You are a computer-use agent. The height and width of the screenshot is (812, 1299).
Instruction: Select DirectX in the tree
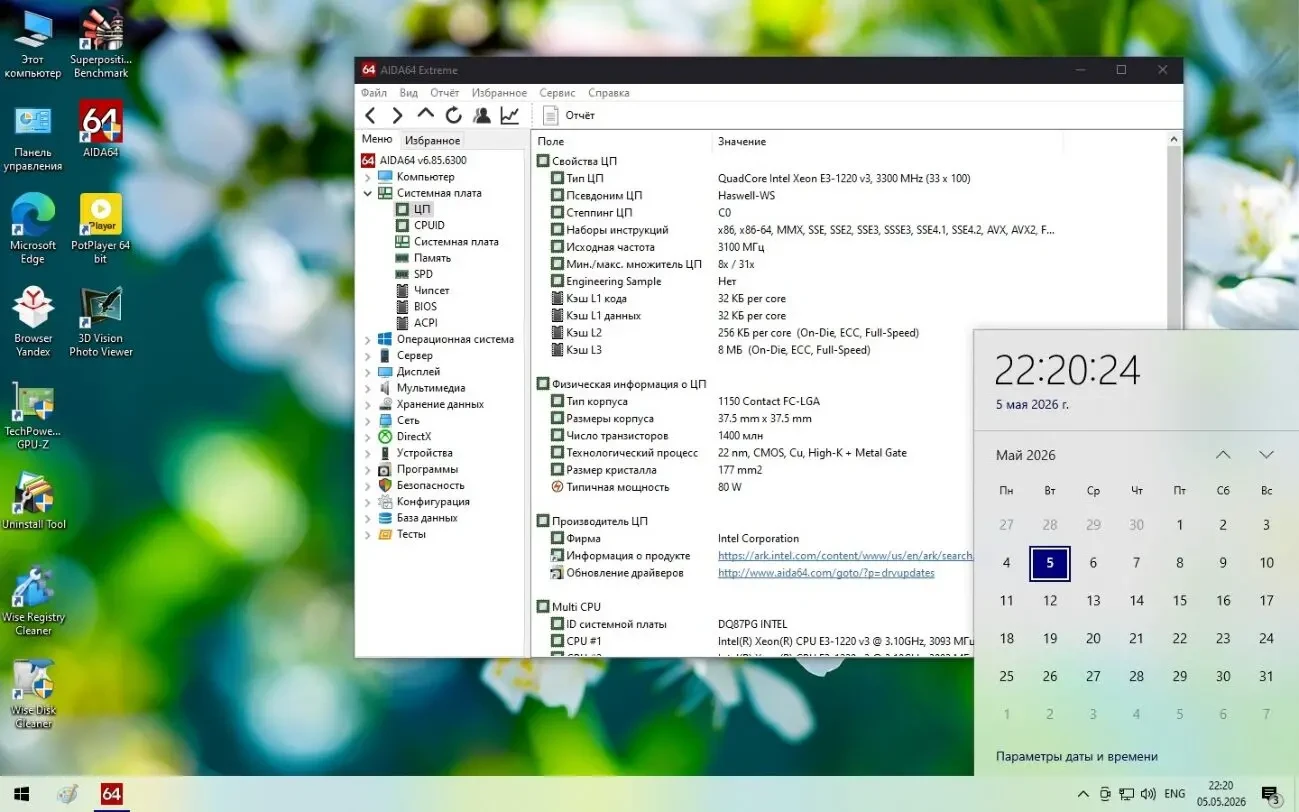(x=413, y=436)
